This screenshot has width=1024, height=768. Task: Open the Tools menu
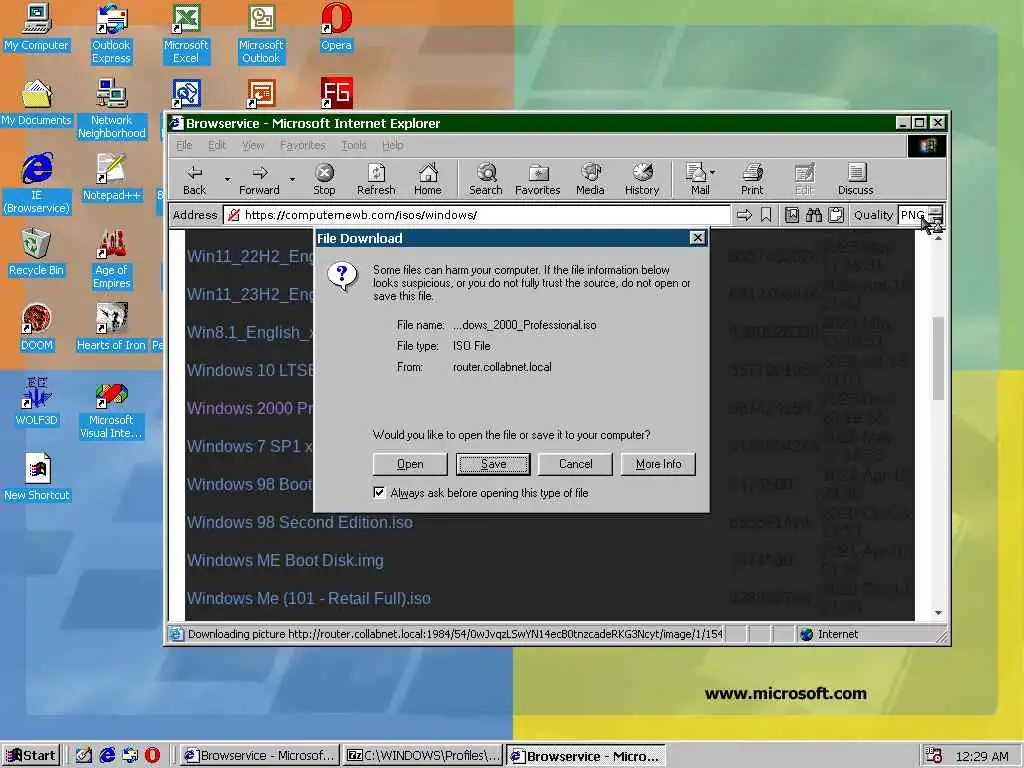click(x=354, y=145)
